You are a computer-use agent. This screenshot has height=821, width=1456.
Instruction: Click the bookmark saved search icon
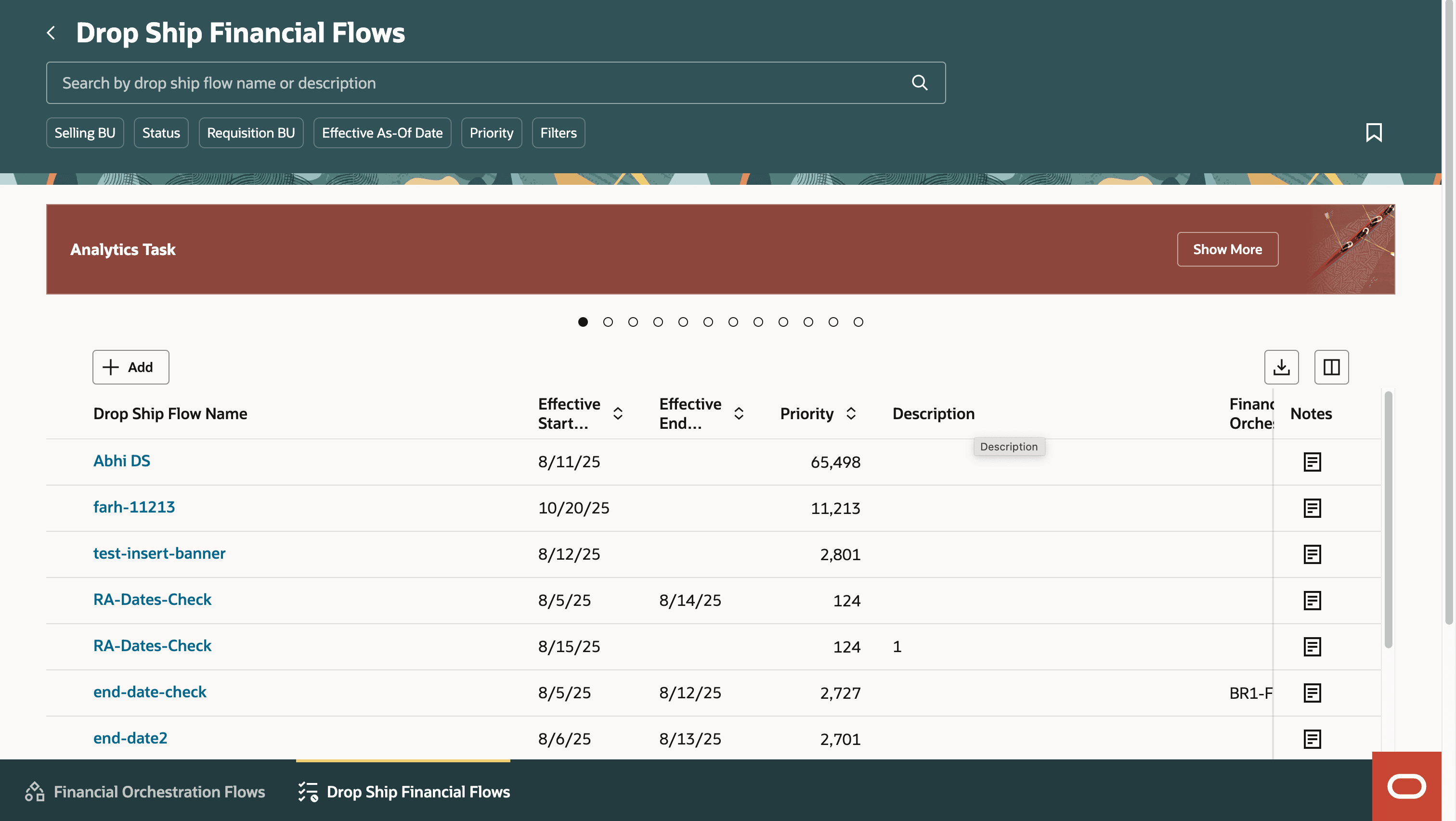1374,133
